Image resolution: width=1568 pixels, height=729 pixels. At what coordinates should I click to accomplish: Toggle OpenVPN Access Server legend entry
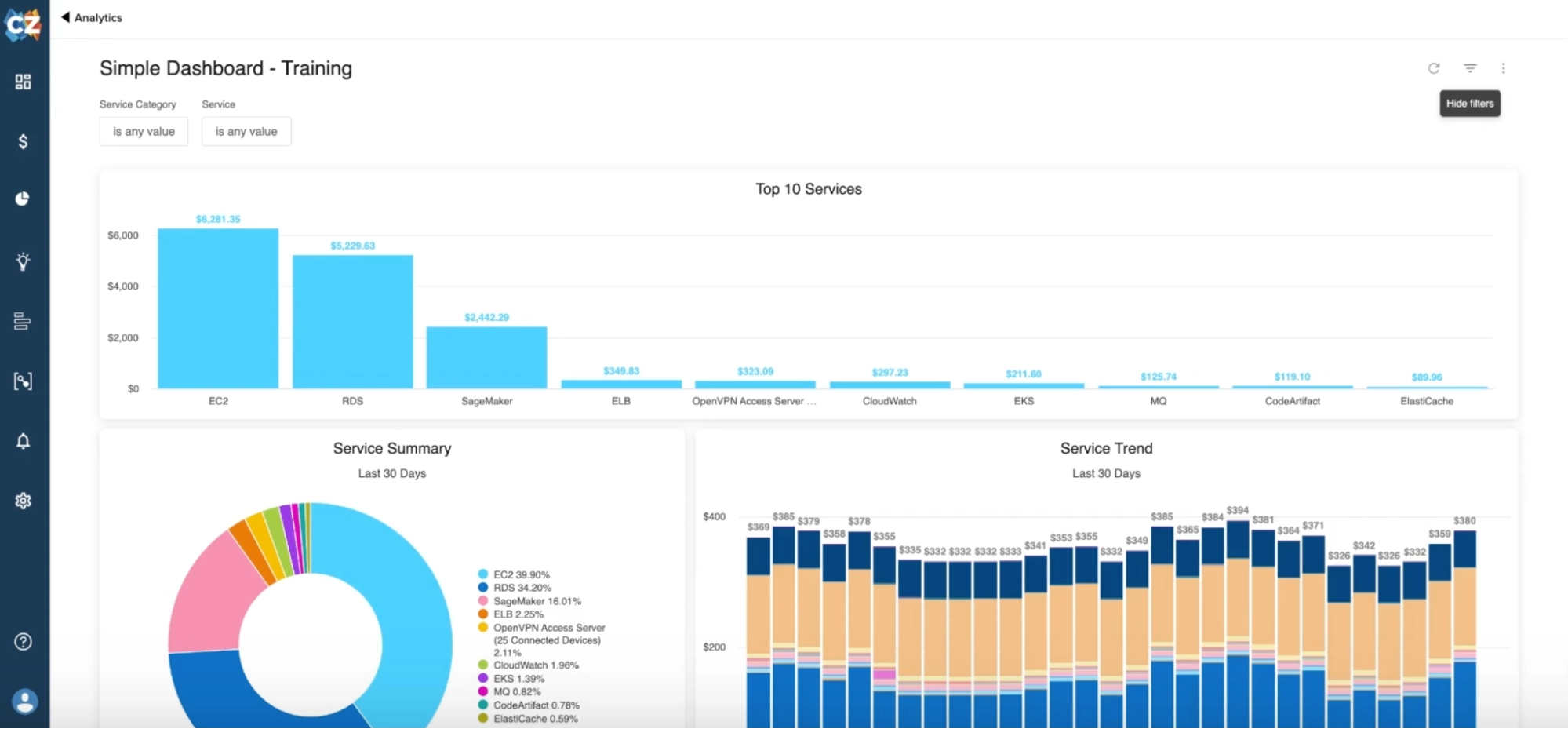coord(542,640)
